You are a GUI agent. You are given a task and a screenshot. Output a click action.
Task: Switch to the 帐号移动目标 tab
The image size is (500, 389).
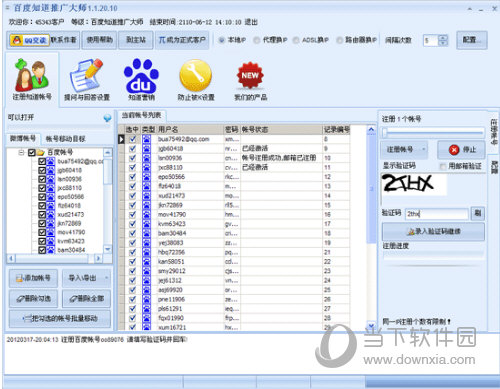[x=66, y=139]
